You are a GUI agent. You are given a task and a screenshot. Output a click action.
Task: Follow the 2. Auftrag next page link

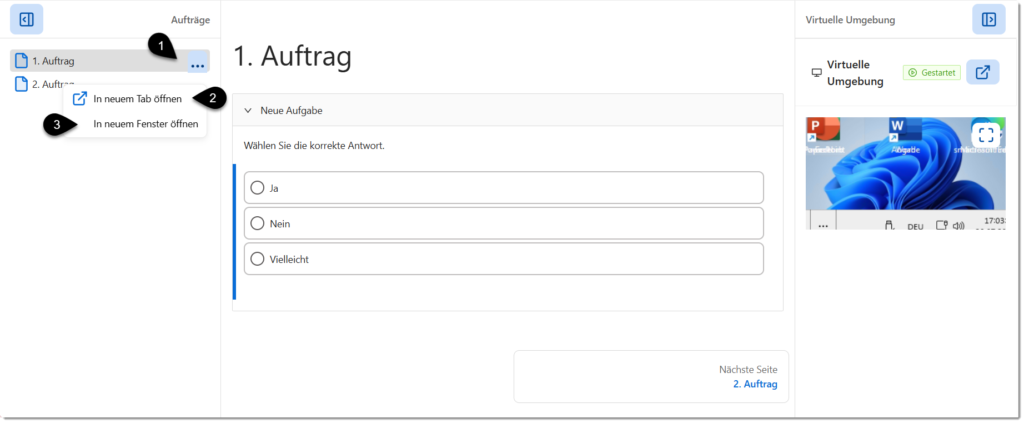pos(755,384)
